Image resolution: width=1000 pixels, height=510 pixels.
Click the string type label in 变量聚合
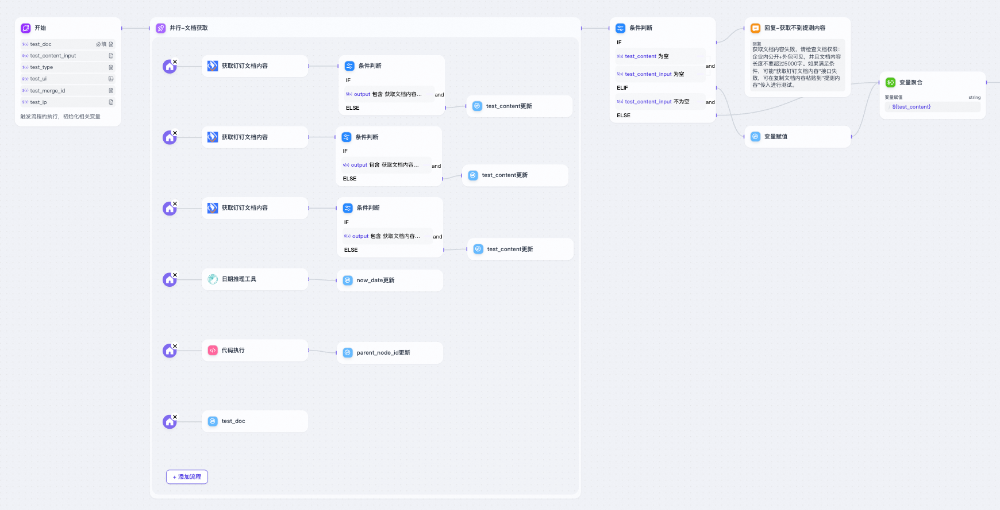[x=974, y=97]
